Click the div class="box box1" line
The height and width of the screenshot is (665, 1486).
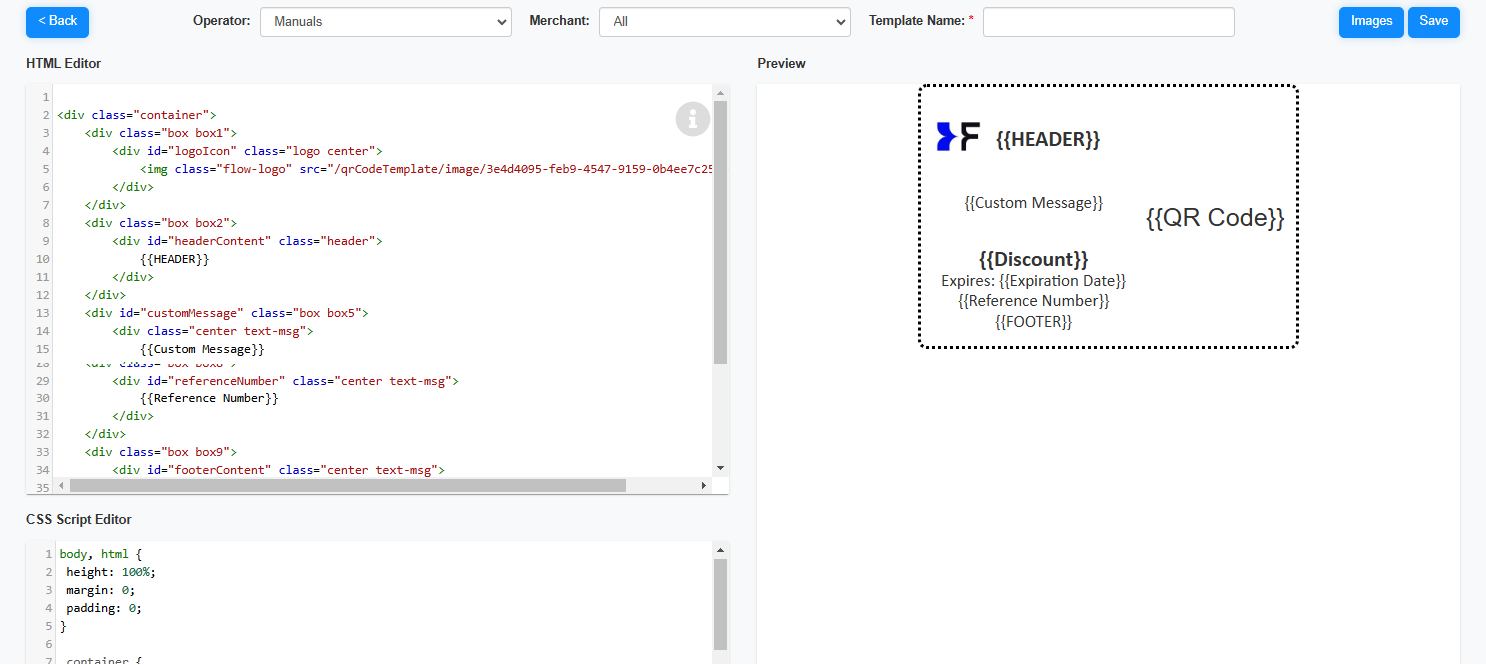point(161,133)
